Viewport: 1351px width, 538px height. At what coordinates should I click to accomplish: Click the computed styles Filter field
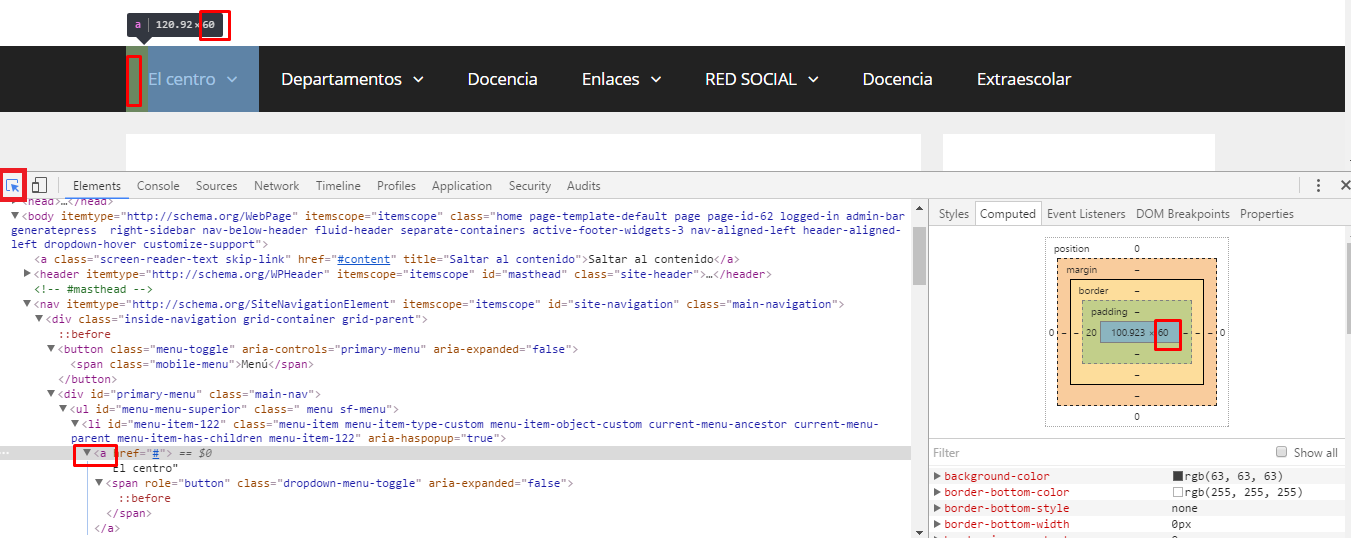coord(1100,453)
